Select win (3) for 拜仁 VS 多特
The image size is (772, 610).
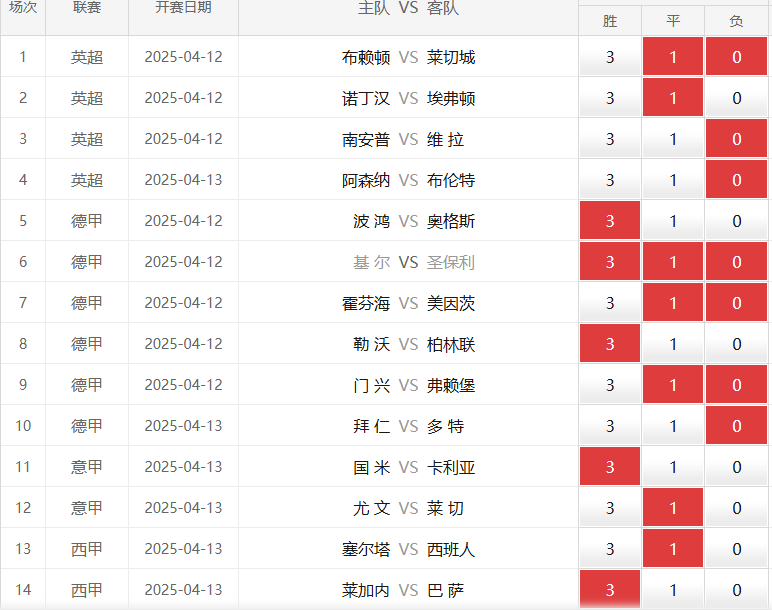(610, 425)
